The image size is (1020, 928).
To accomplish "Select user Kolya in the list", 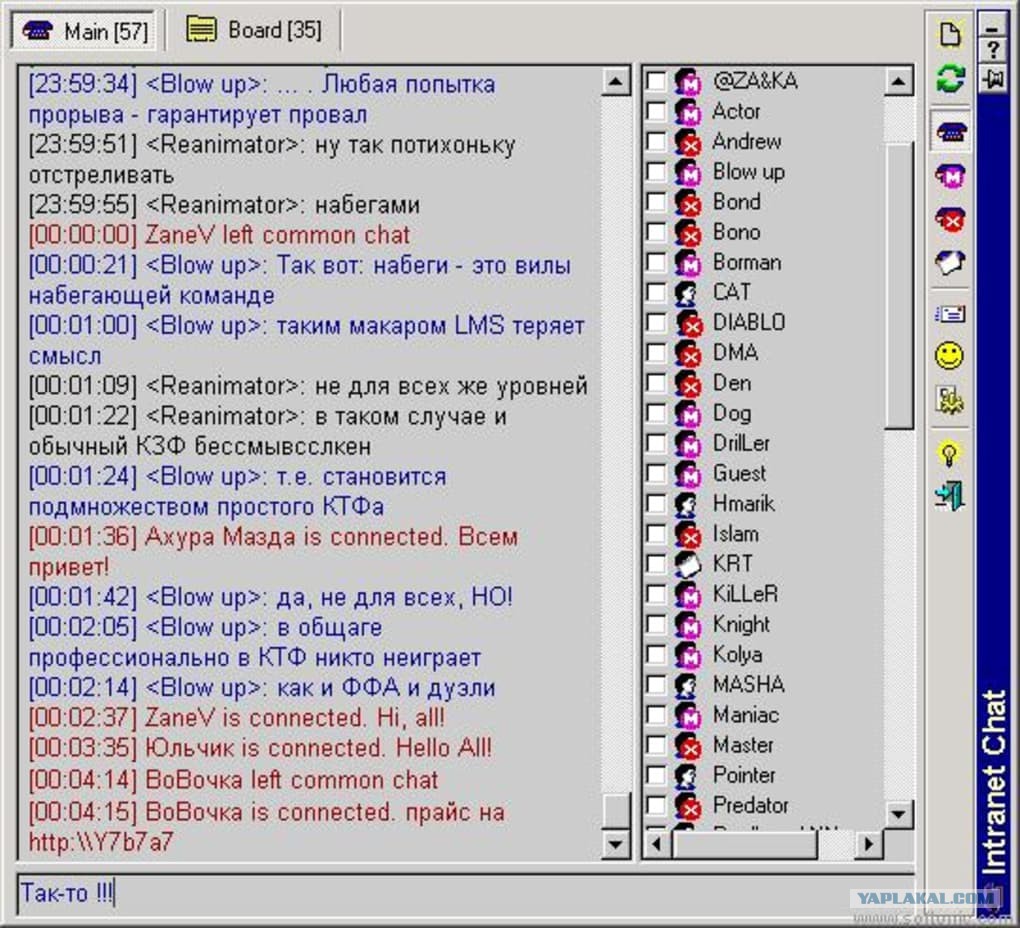I will 738,654.
